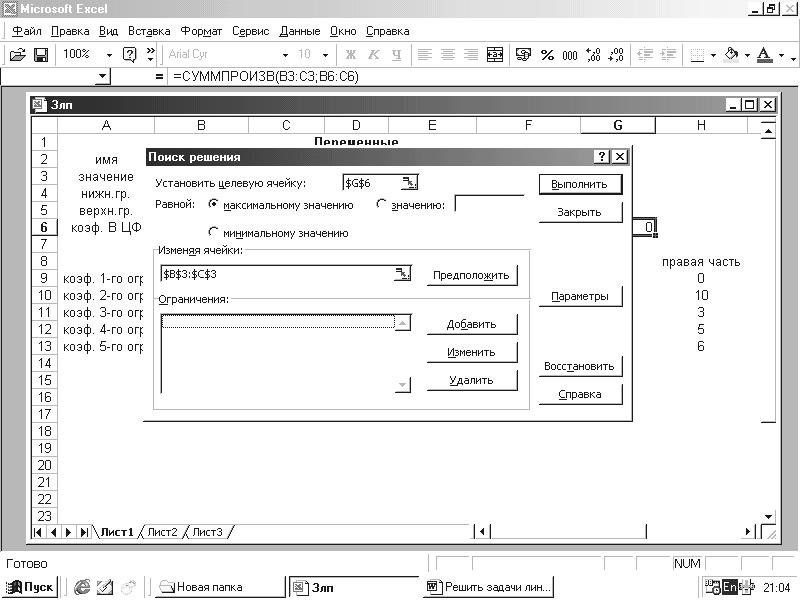Click the Open file toolbar icon
Screen dimensions: 800x600
(x=18, y=54)
